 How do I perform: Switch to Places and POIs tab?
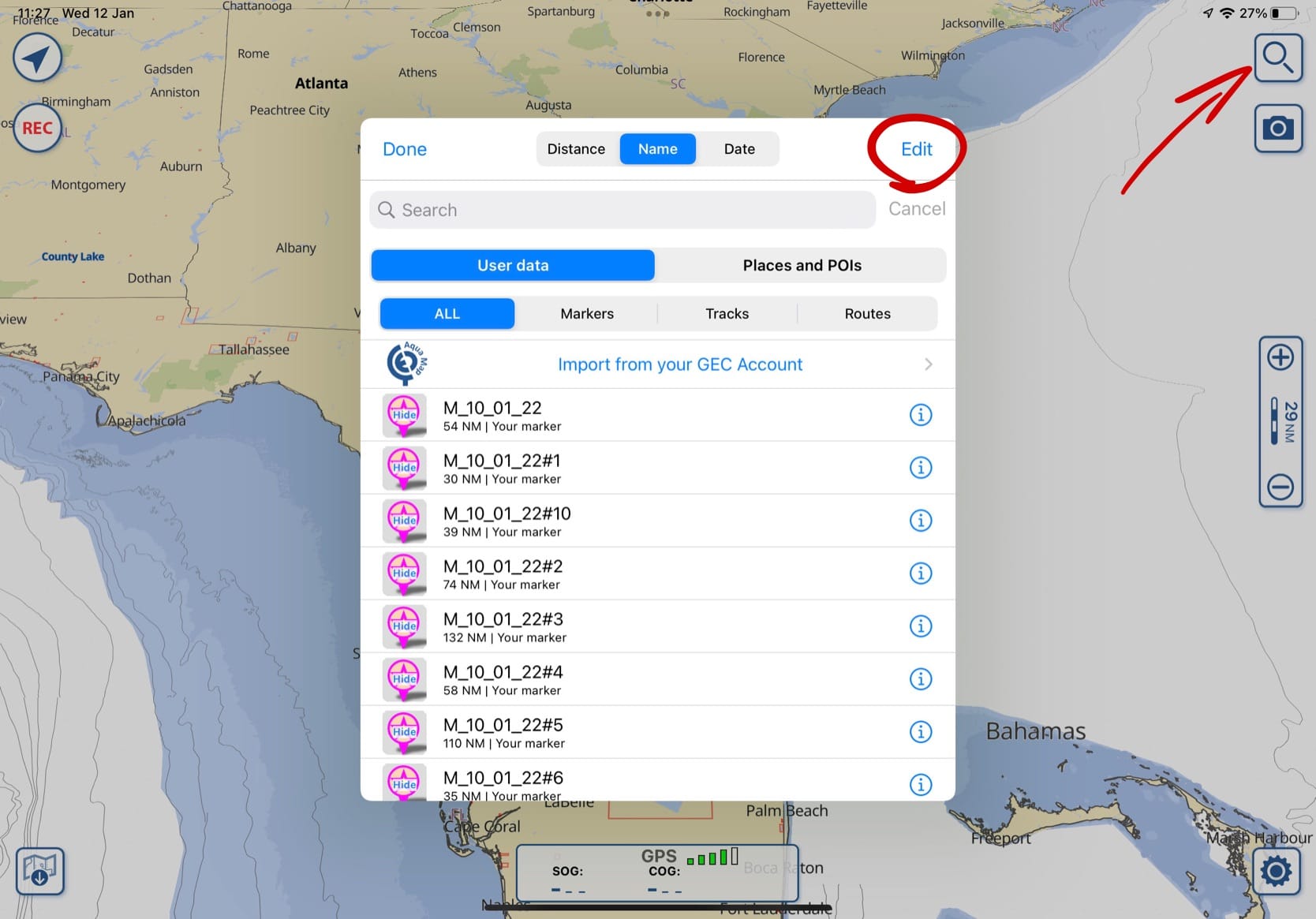802,266
